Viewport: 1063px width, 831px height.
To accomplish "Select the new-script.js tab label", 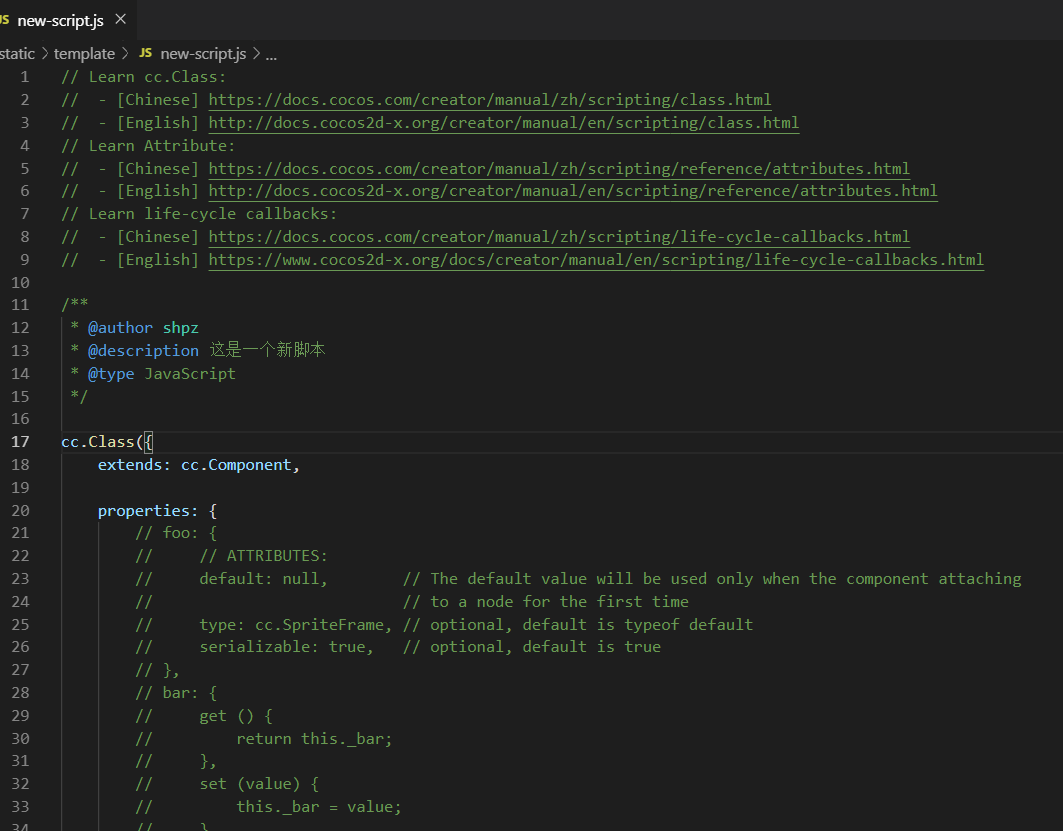I will pos(60,20).
